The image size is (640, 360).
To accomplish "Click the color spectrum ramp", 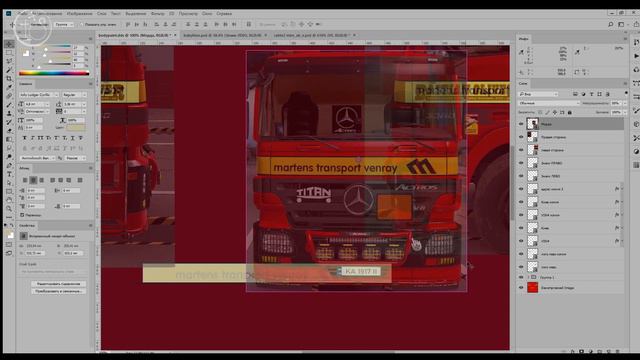I will [x=53, y=73].
